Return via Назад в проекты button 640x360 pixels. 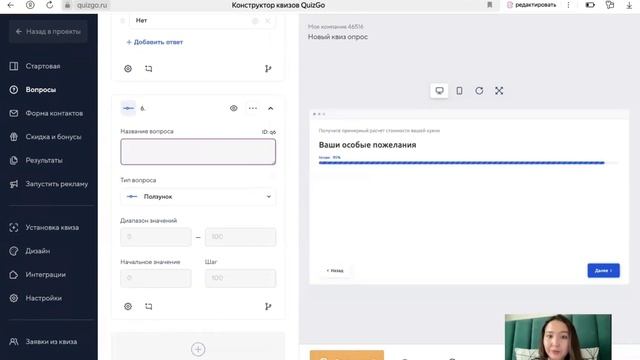tap(48, 31)
